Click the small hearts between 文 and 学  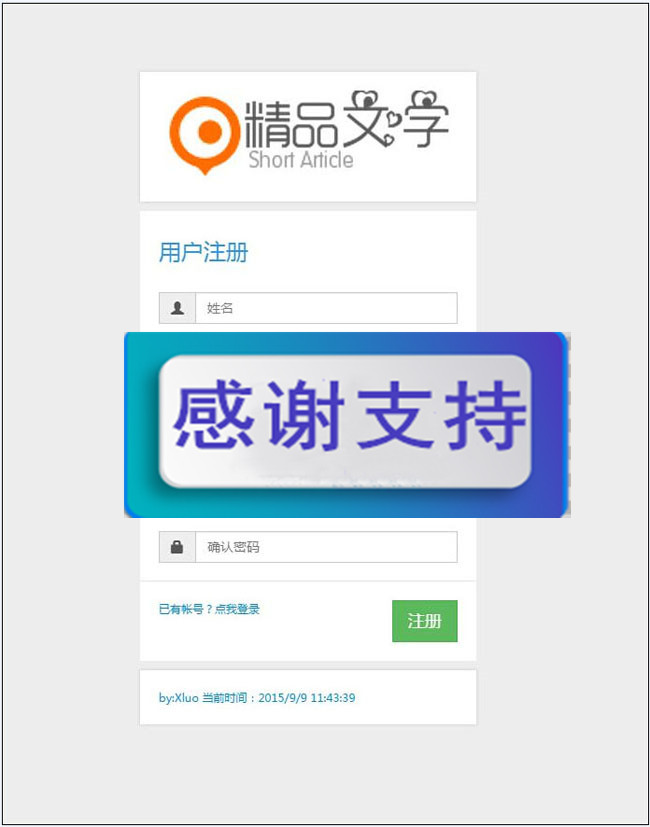coord(390,129)
